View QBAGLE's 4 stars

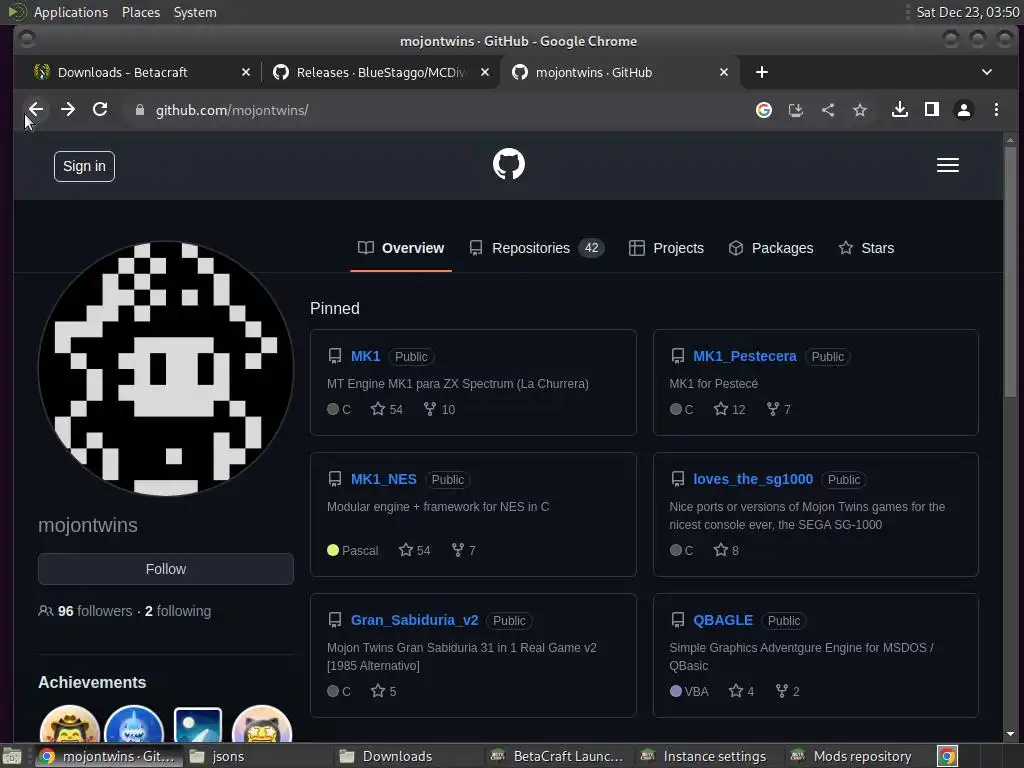tap(741, 692)
